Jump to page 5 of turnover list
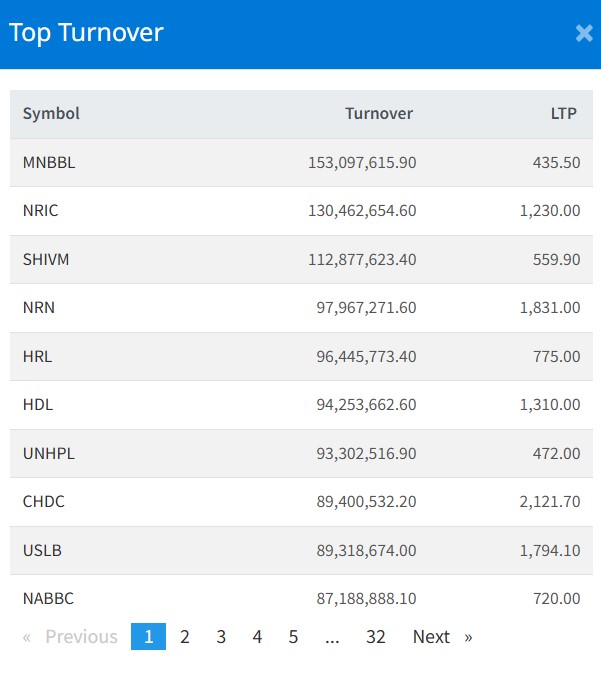601x679 pixels. pos(293,637)
